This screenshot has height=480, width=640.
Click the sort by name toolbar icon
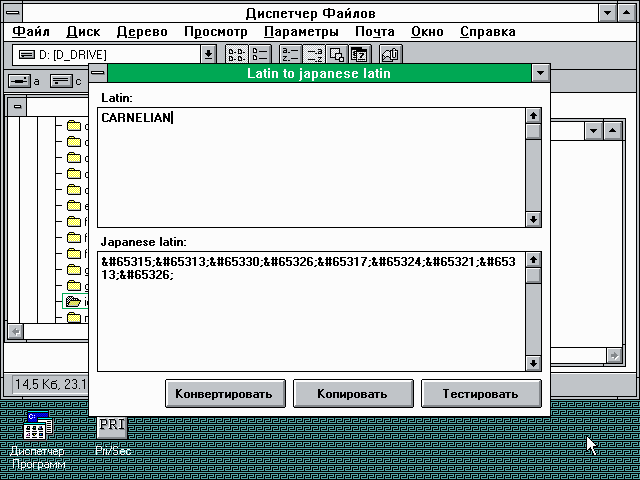290,54
